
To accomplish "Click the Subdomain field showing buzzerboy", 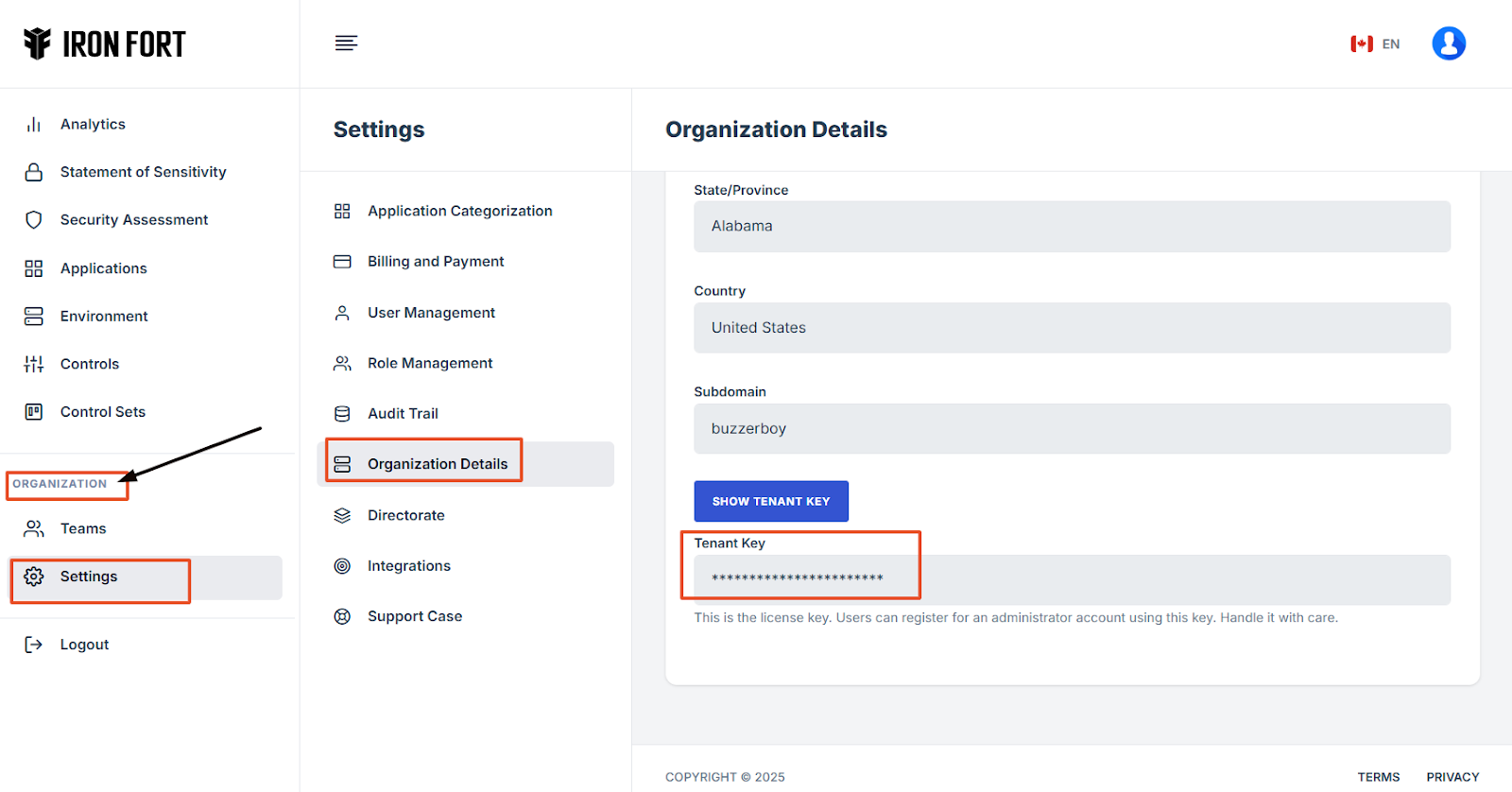I will click(x=1072, y=429).
